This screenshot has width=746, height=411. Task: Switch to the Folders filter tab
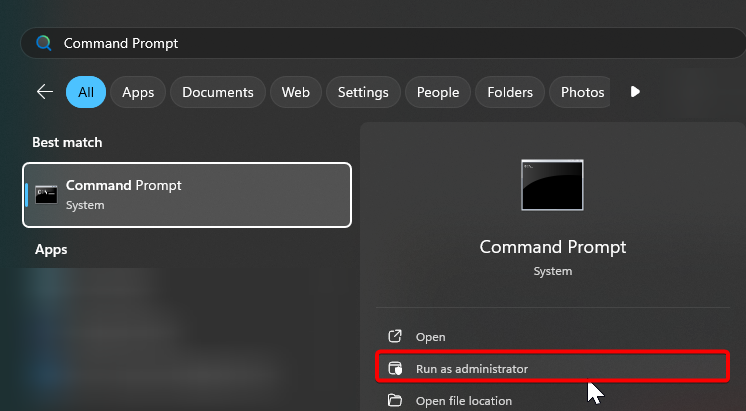510,92
